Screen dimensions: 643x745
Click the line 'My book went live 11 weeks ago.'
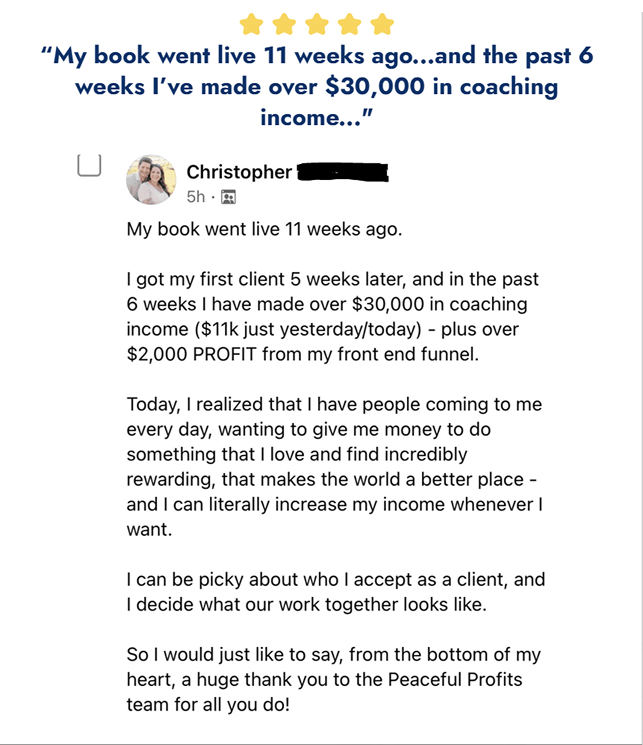point(264,229)
